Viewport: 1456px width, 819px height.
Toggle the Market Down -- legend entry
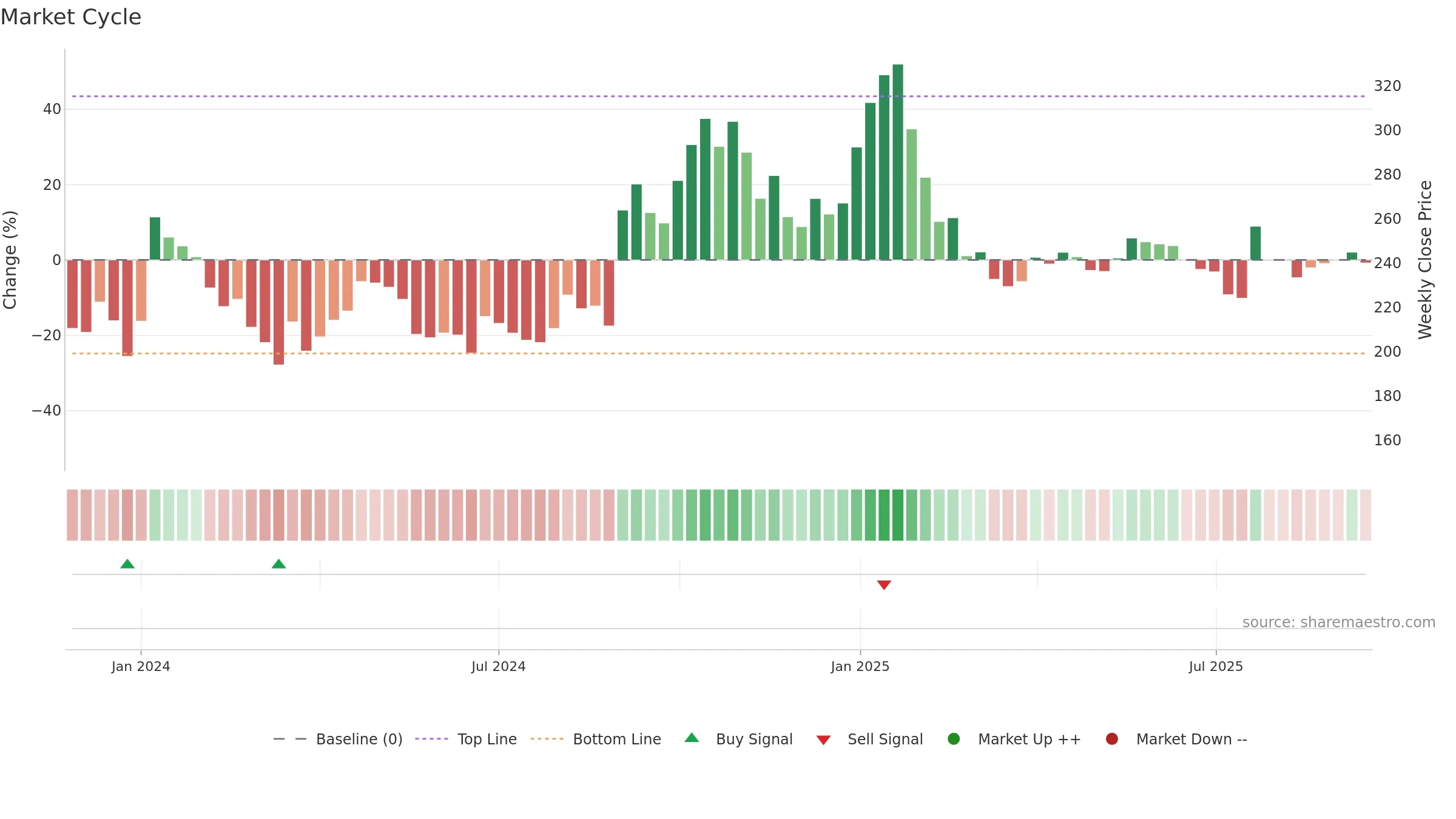click(x=1176, y=739)
